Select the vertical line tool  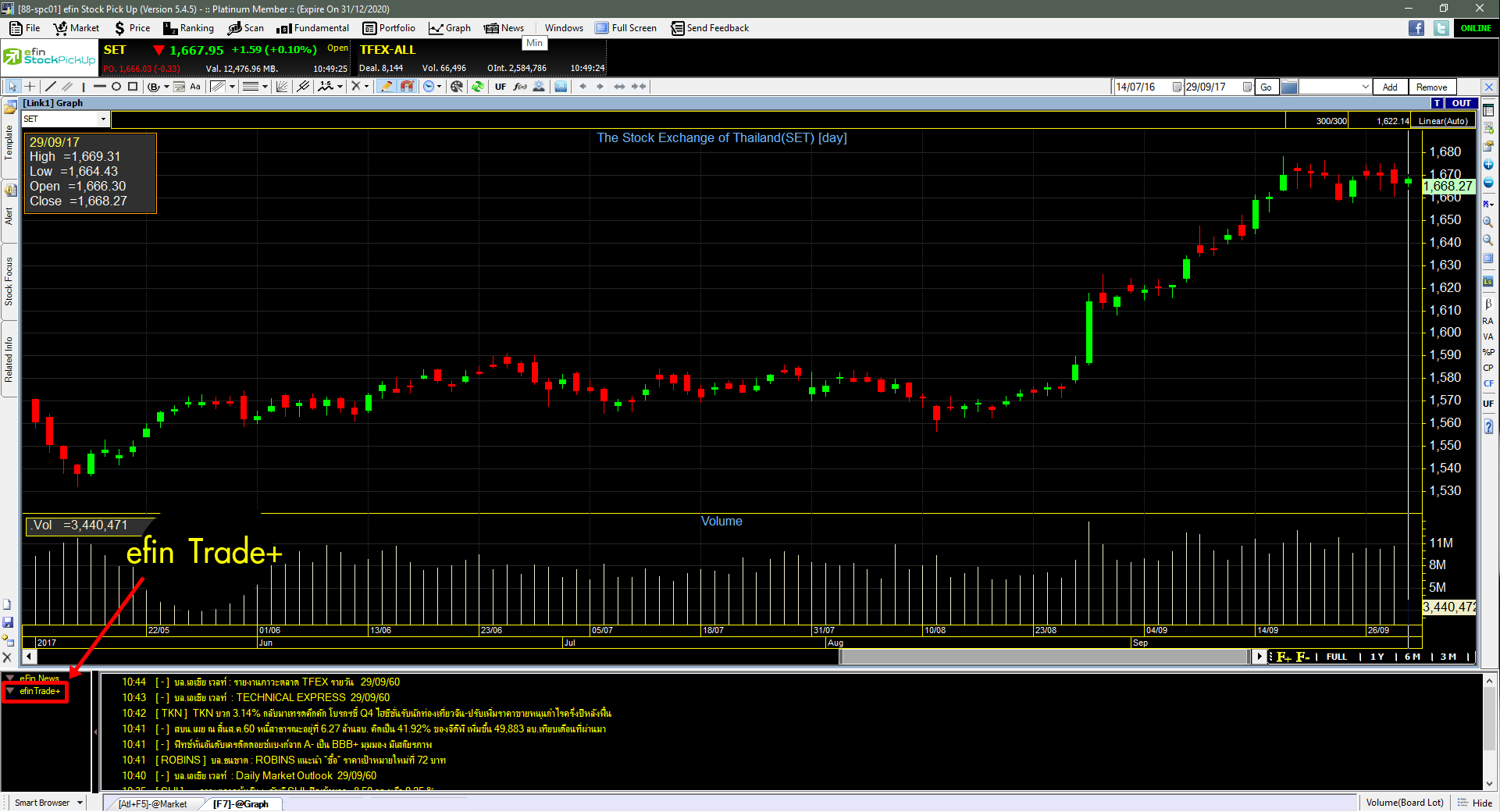84,87
